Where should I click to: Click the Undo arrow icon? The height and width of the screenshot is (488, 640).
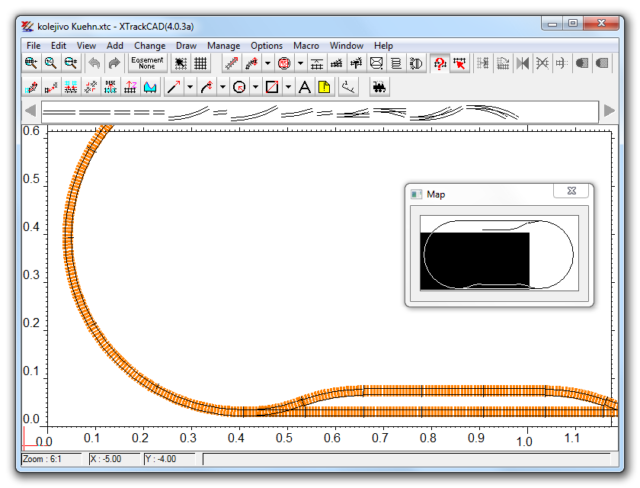(94, 63)
